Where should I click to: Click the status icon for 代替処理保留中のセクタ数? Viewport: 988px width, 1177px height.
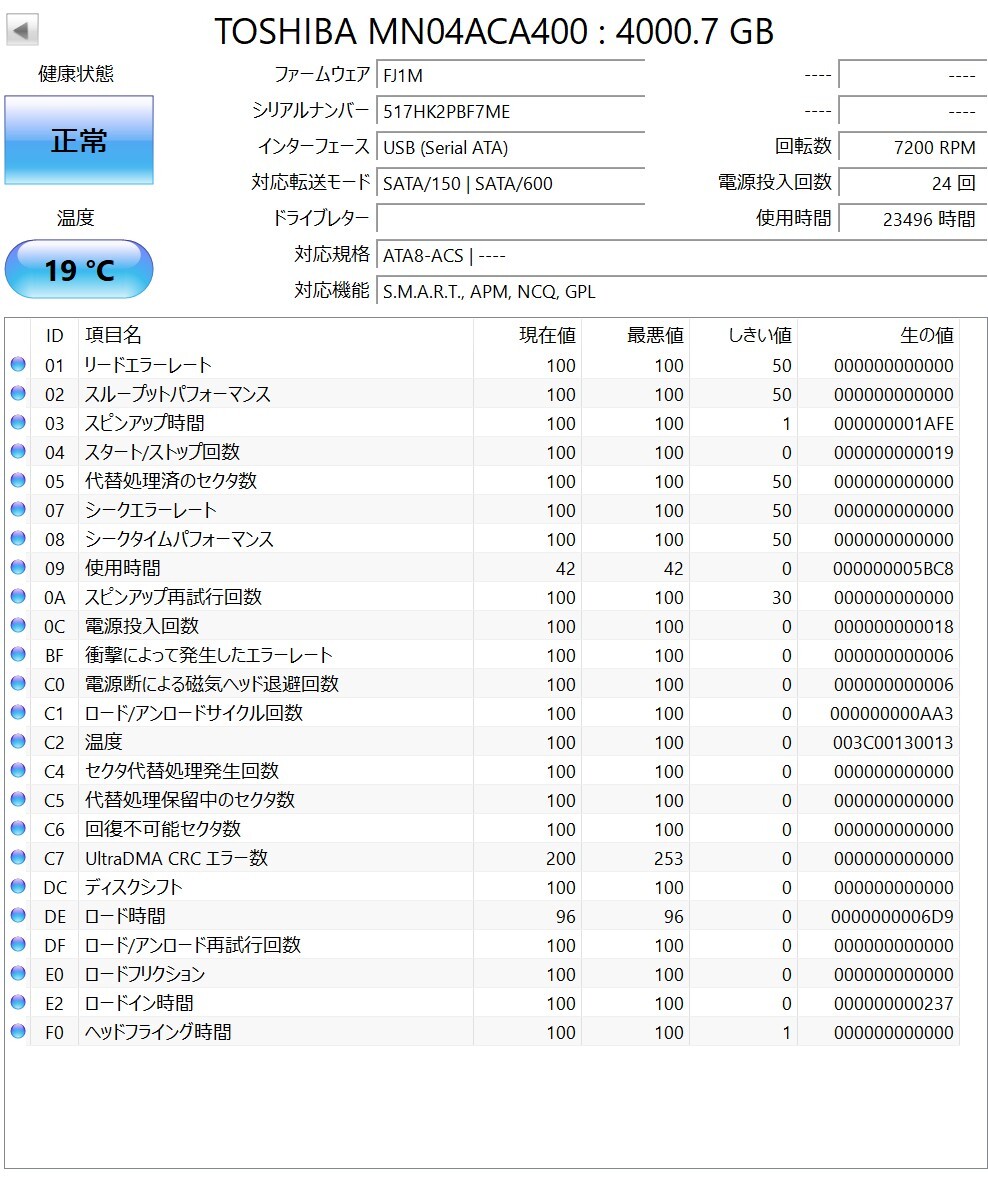tap(17, 799)
